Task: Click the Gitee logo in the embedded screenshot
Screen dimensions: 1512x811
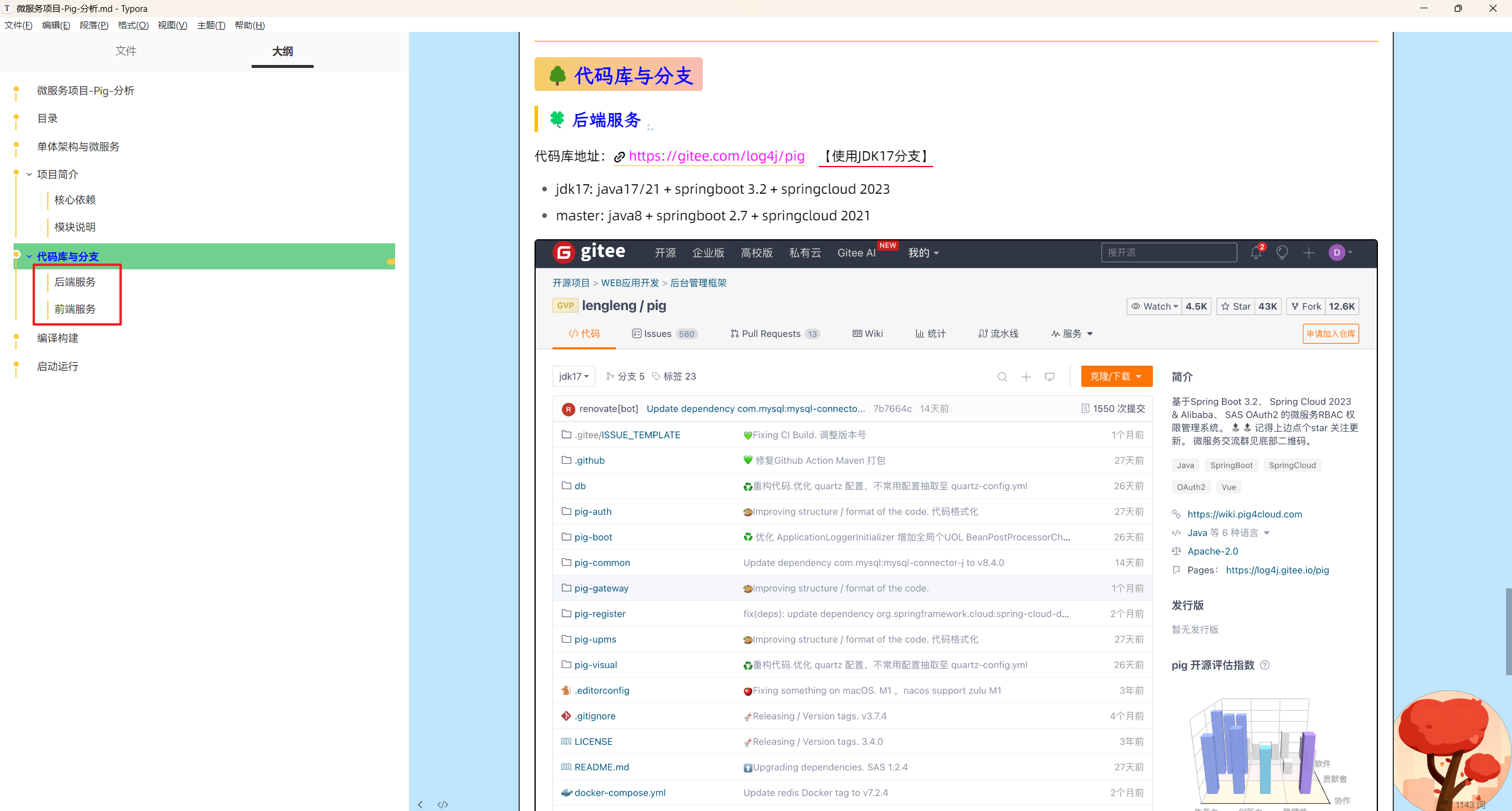Action: tap(589, 252)
